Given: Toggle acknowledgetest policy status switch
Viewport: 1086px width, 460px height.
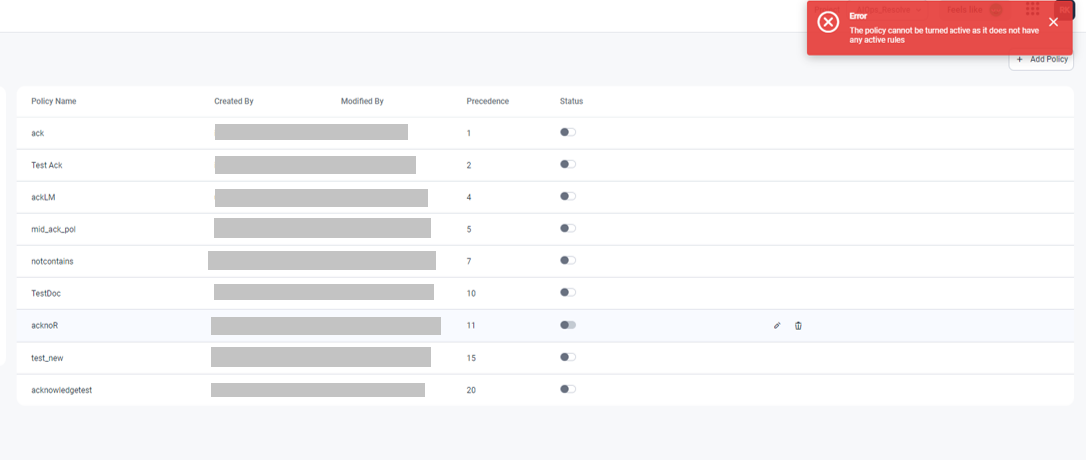Looking at the screenshot, I should [568, 389].
